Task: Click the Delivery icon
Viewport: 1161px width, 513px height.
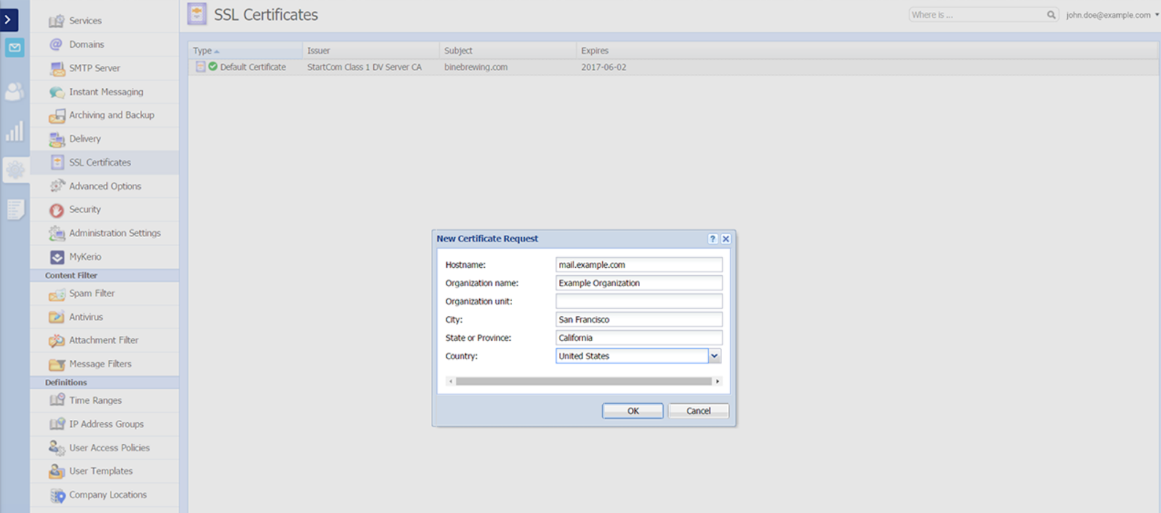Action: [x=56, y=138]
